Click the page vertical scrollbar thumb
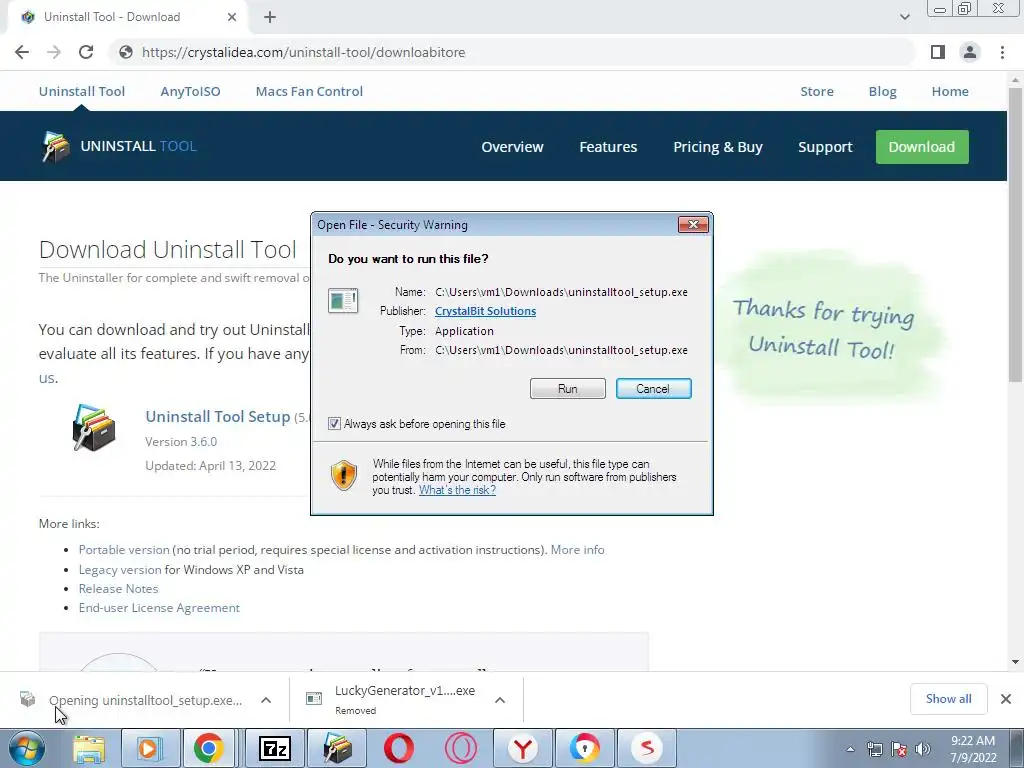This screenshot has width=1024, height=768. click(x=1015, y=235)
